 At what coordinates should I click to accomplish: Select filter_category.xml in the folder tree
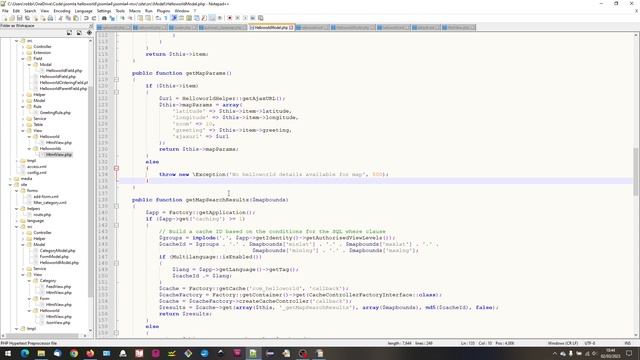(x=50, y=202)
